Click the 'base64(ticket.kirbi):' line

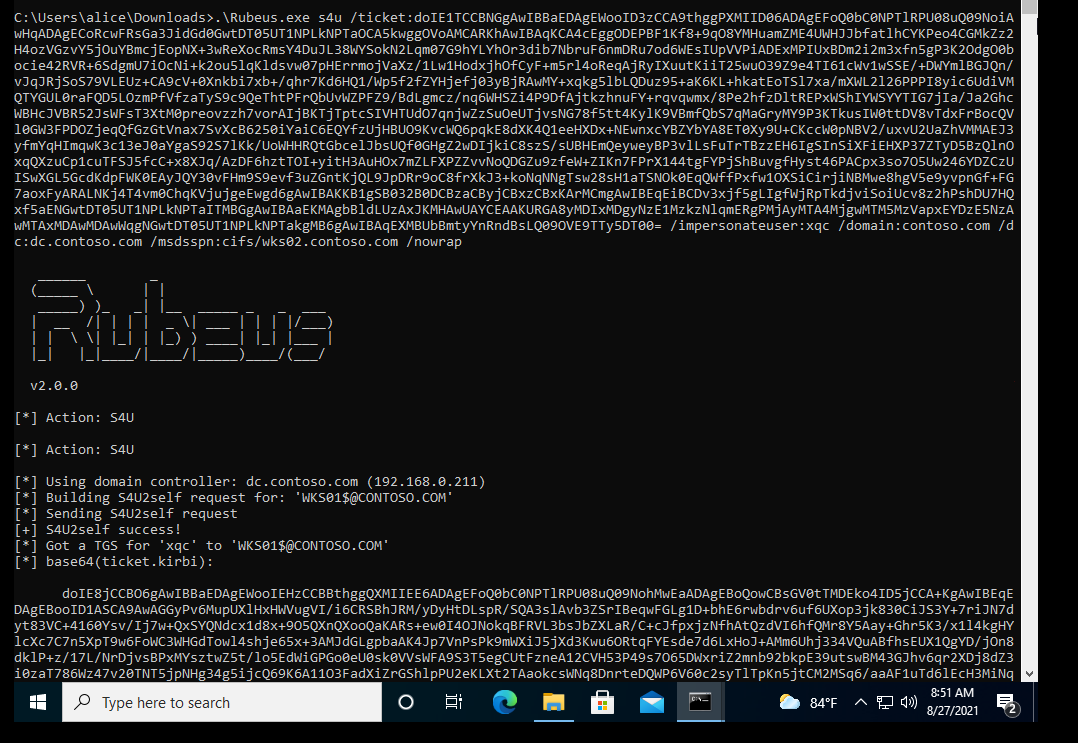coord(114,562)
